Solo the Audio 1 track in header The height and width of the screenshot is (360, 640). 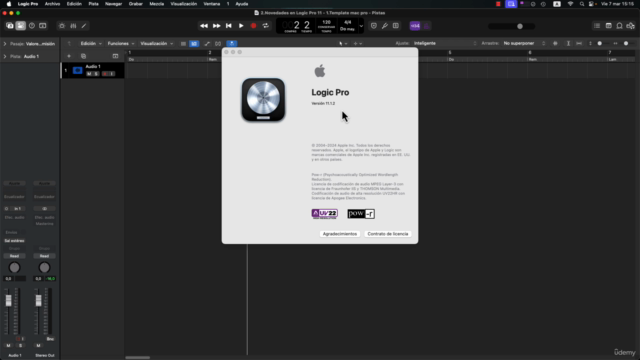pos(96,74)
